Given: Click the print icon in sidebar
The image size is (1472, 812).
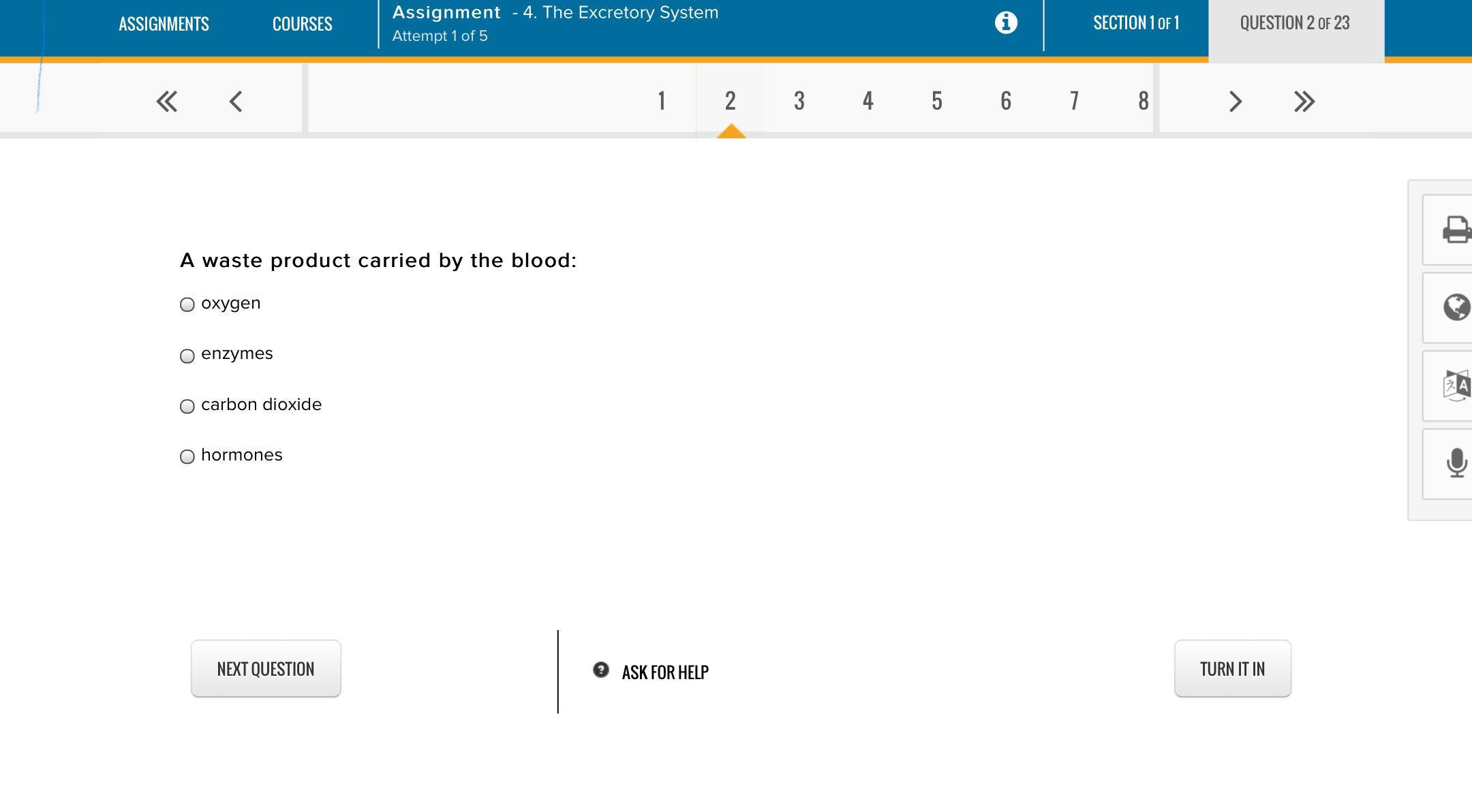Looking at the screenshot, I should pos(1456,230).
